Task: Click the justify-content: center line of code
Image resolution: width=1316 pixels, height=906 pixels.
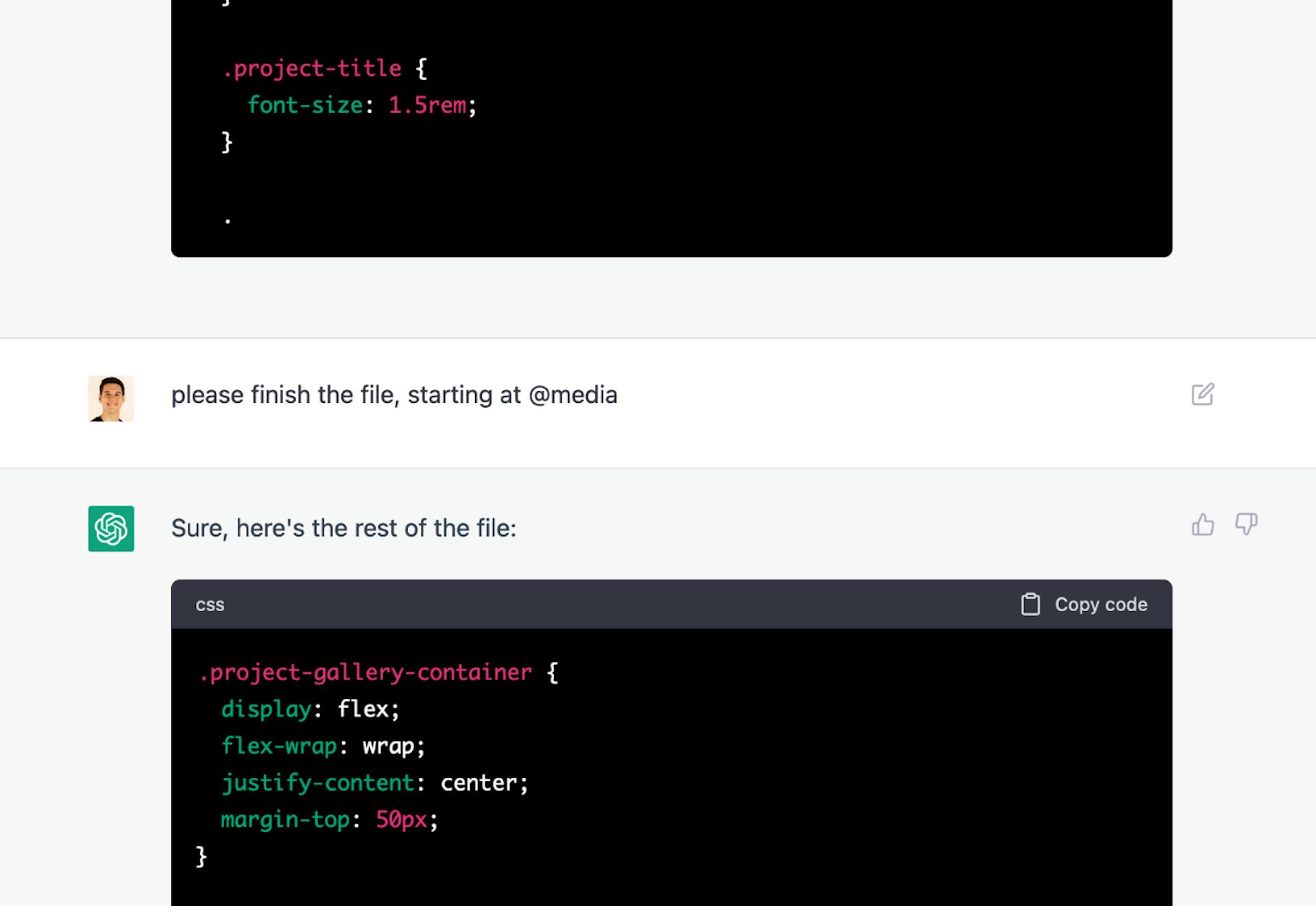Action: (x=374, y=782)
